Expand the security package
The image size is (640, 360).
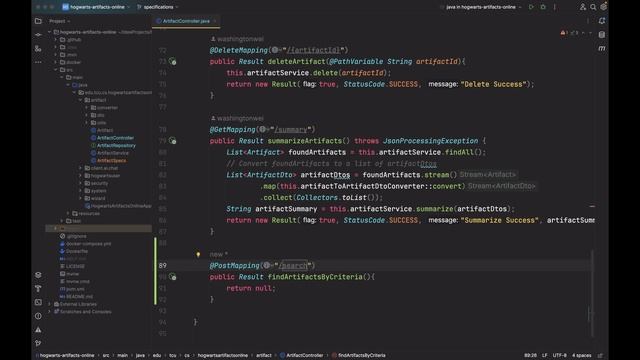(80, 183)
